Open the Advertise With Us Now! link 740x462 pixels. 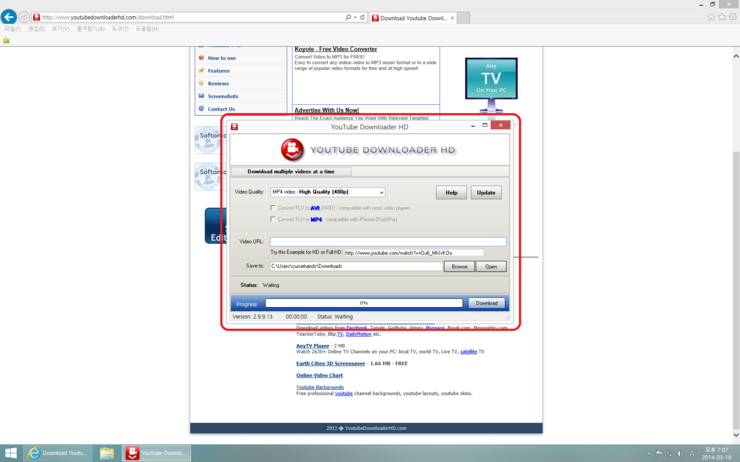pyautogui.click(x=327, y=110)
